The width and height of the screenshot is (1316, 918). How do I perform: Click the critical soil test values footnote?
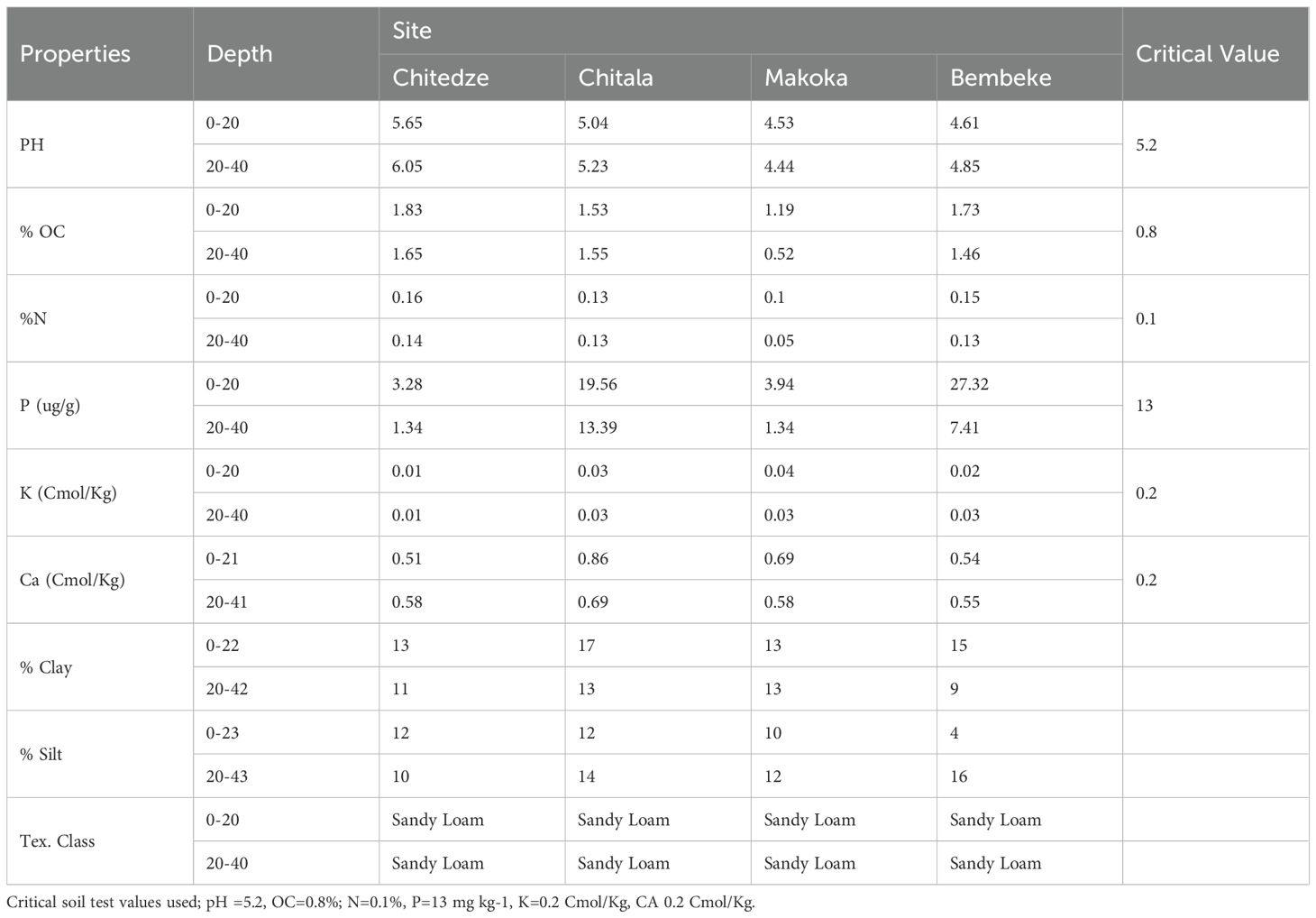point(380,903)
